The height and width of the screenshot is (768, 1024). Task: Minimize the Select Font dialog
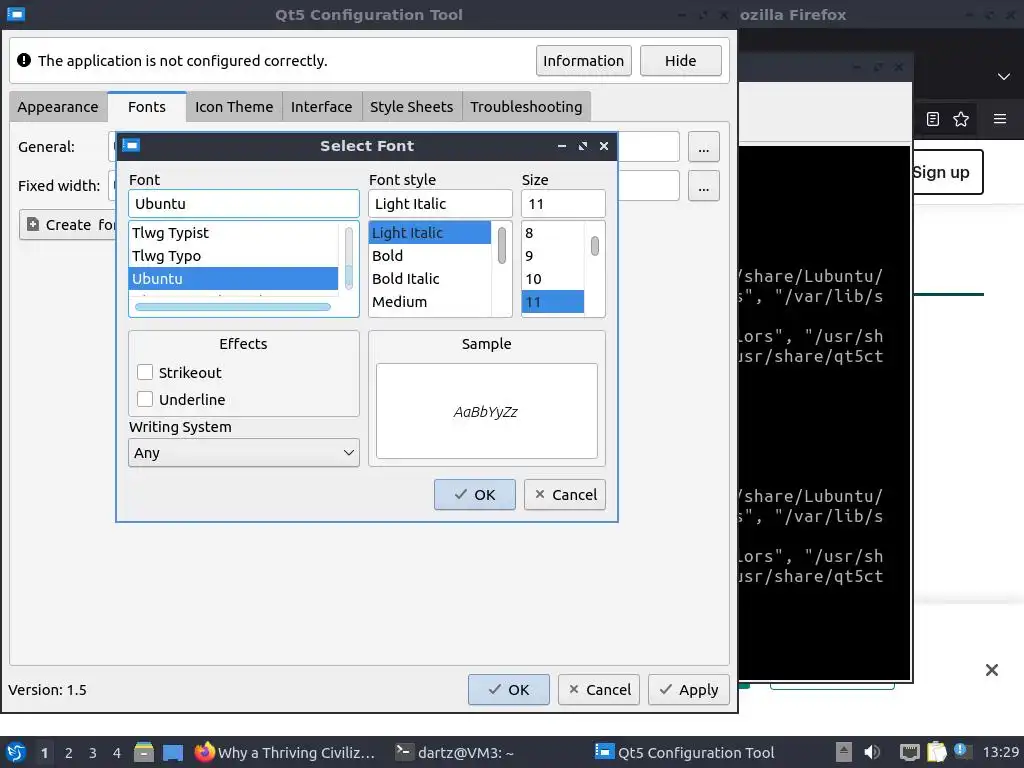562,146
